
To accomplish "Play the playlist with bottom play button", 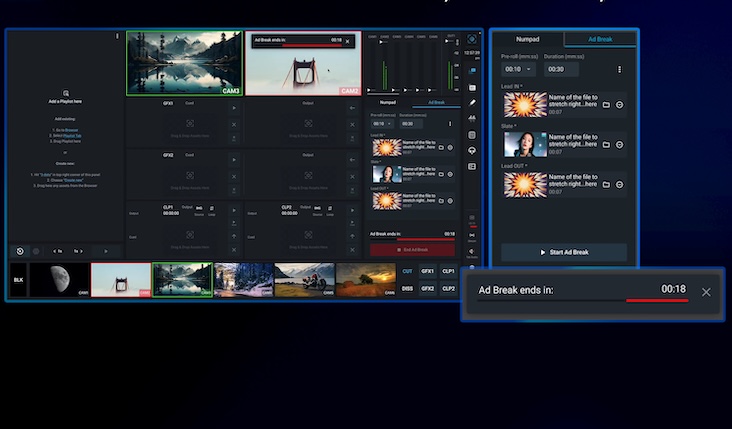I will [x=106, y=251].
